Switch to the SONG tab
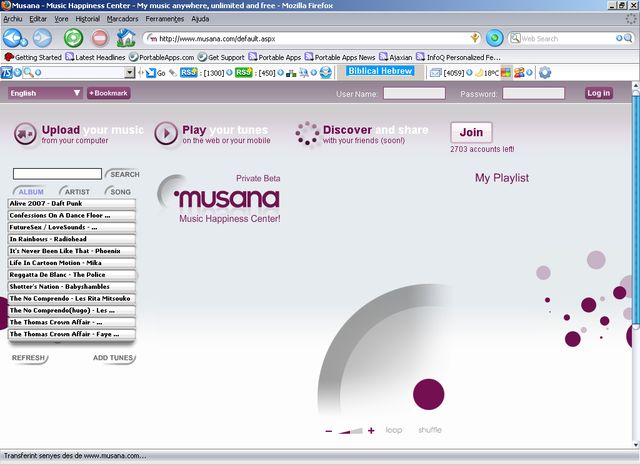 119,191
